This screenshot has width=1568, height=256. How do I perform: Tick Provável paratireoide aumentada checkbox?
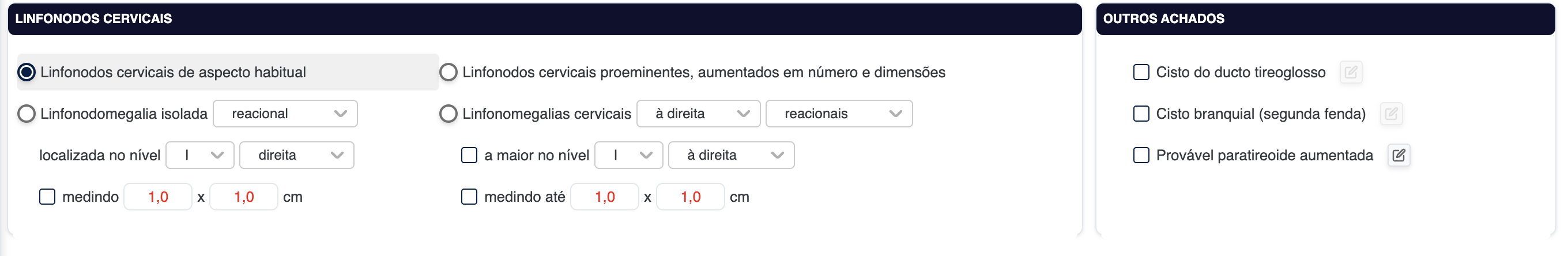(1141, 156)
